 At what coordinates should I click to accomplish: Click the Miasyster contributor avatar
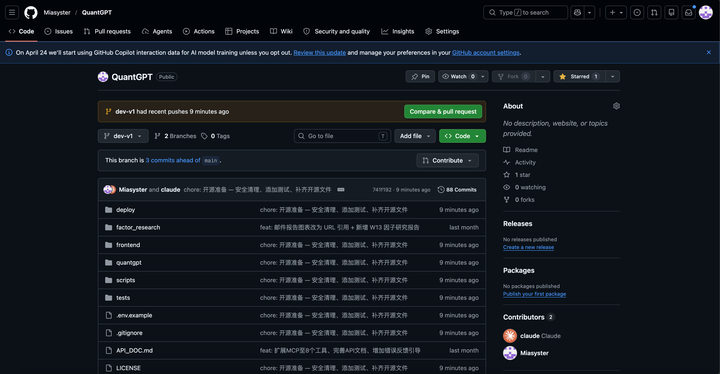click(x=510, y=353)
